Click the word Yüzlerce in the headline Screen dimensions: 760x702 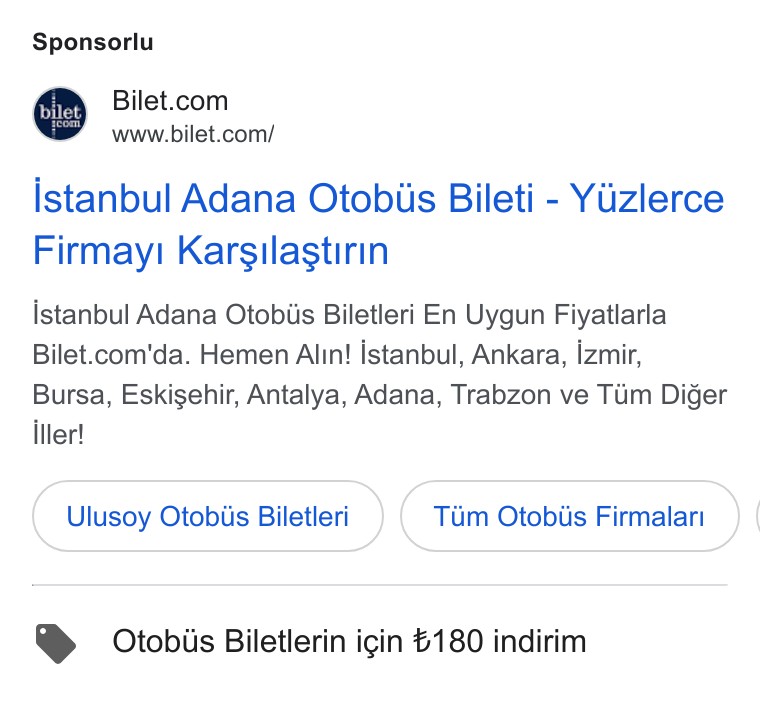click(647, 199)
